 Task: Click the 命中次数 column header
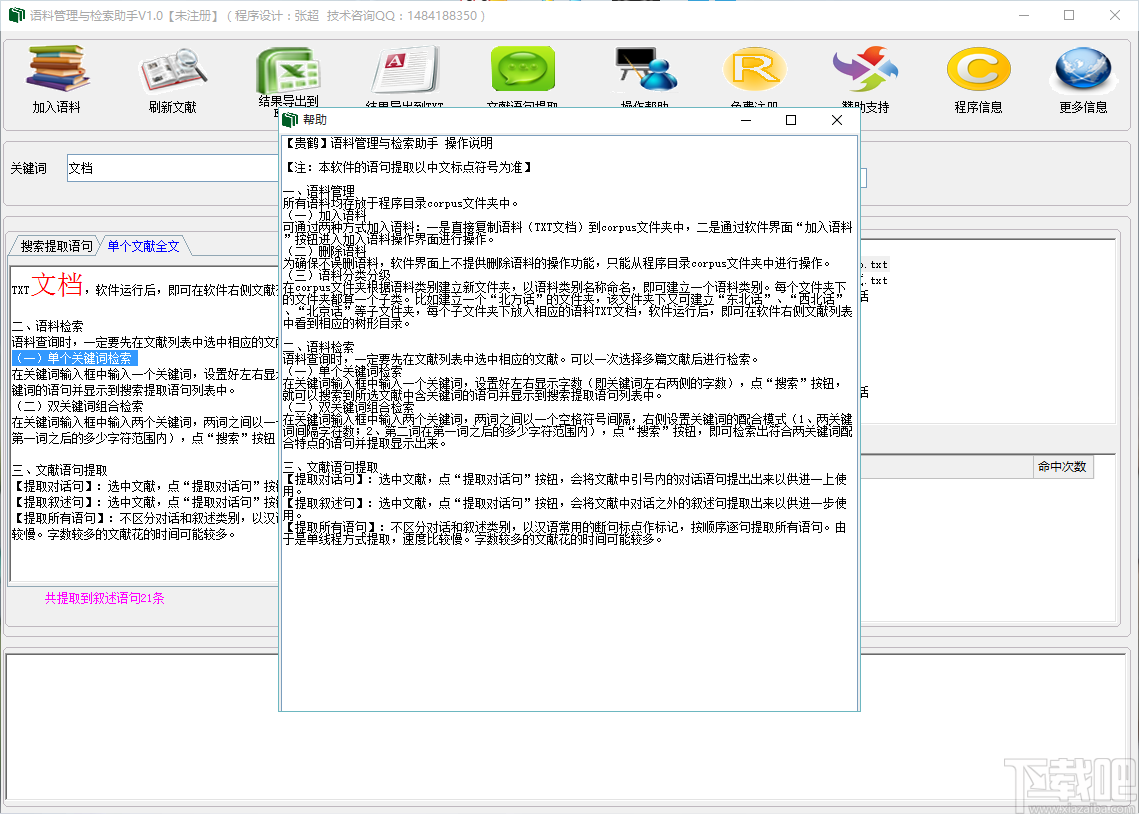1061,467
